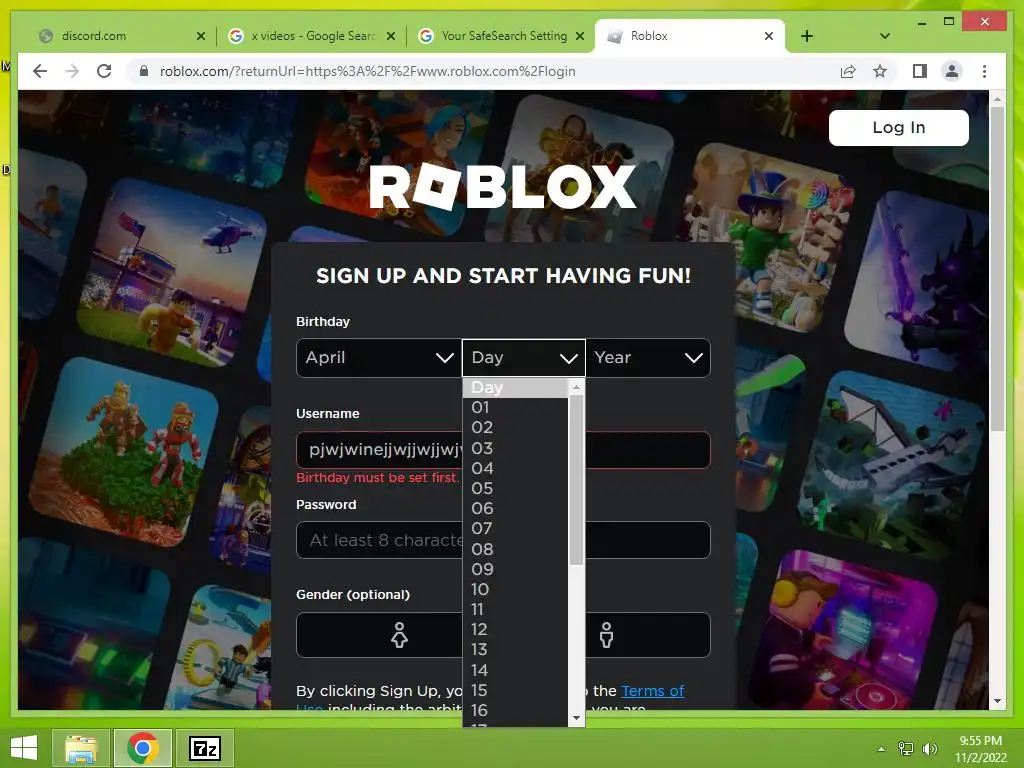The height and width of the screenshot is (768, 1024).
Task: Open the volume speaker icon
Action: (x=929, y=749)
